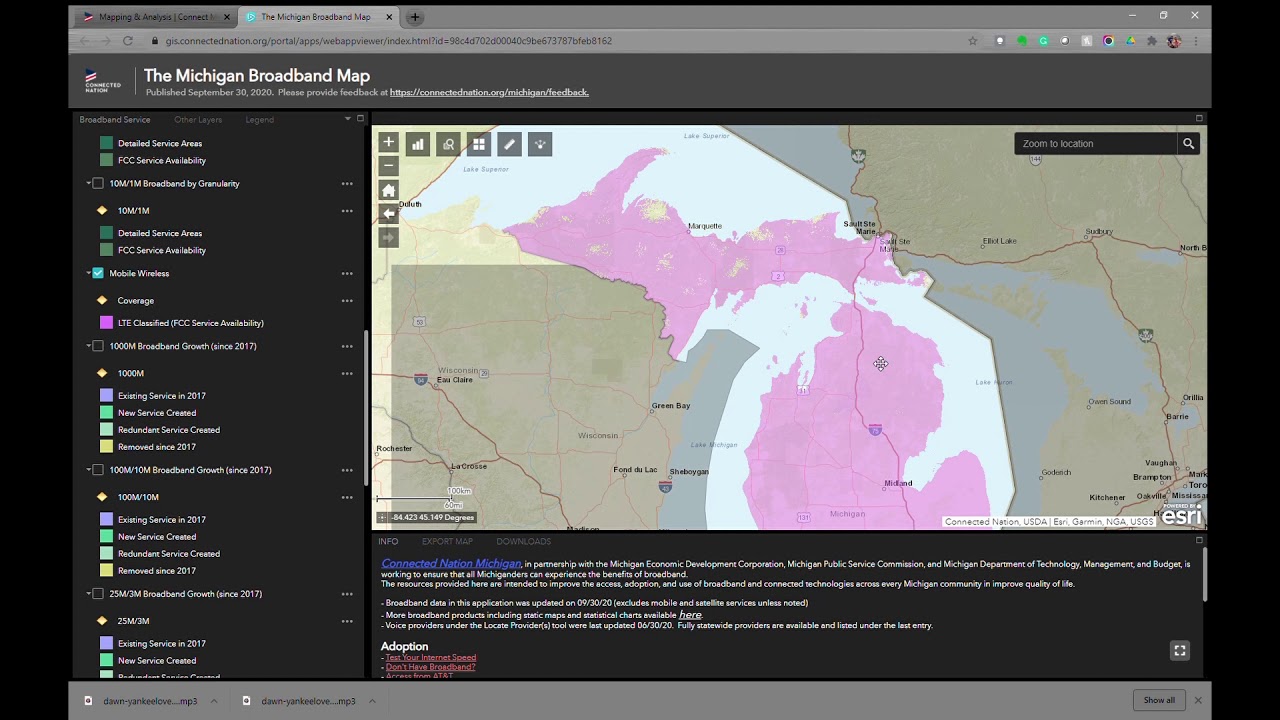This screenshot has height=720, width=1280.
Task: Bookmark this page with the star
Action: pyautogui.click(x=973, y=41)
